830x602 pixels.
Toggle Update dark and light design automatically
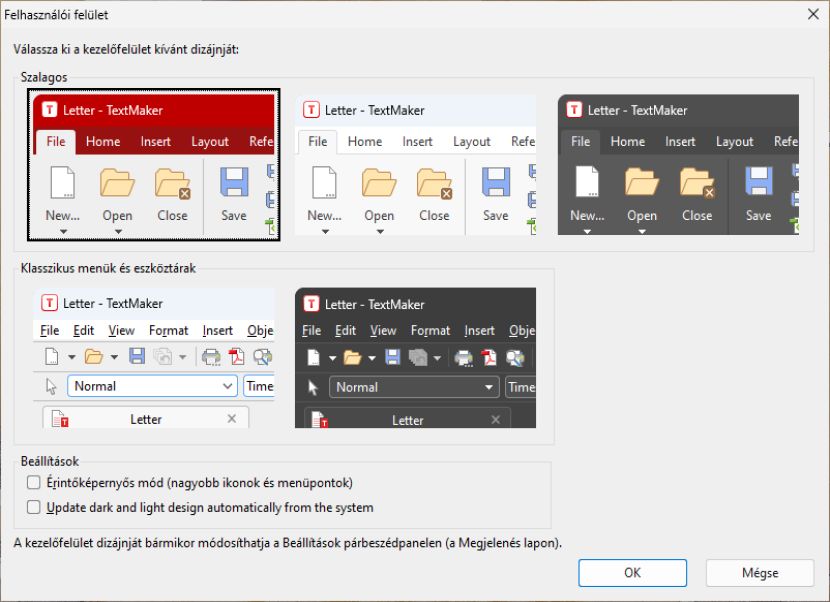click(x=33, y=507)
